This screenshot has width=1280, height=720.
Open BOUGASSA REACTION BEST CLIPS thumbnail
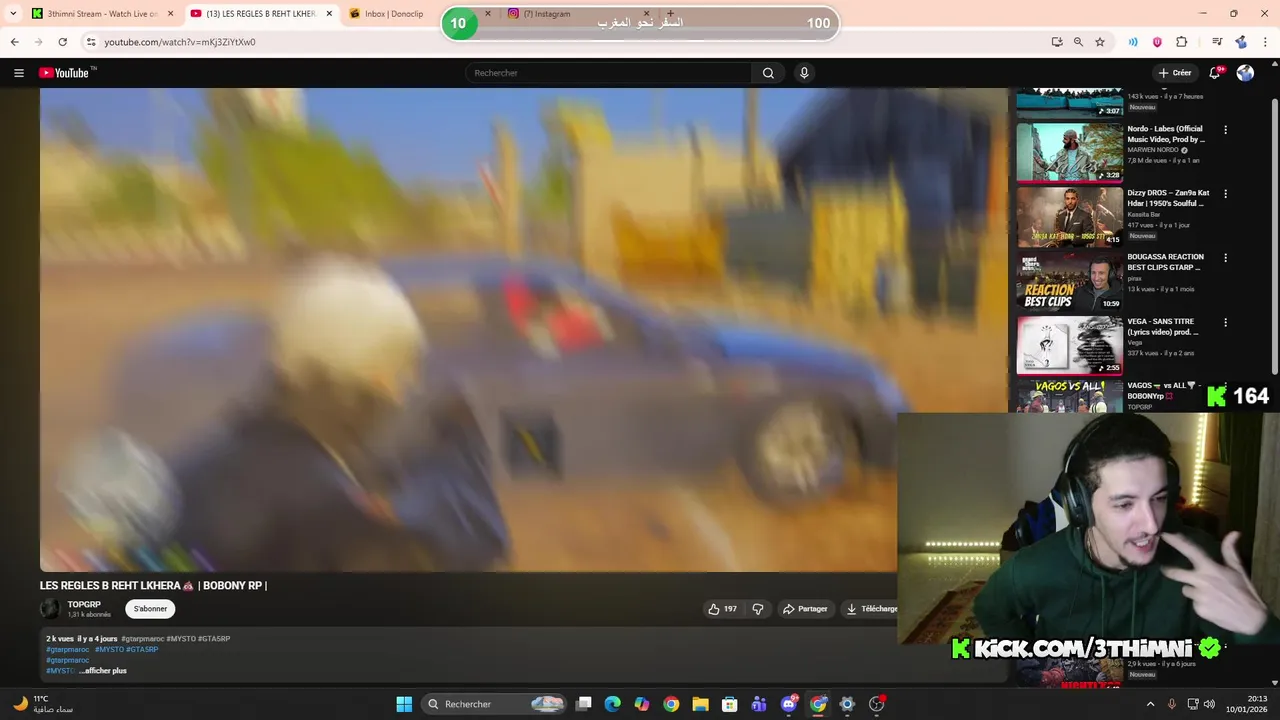(x=1069, y=281)
